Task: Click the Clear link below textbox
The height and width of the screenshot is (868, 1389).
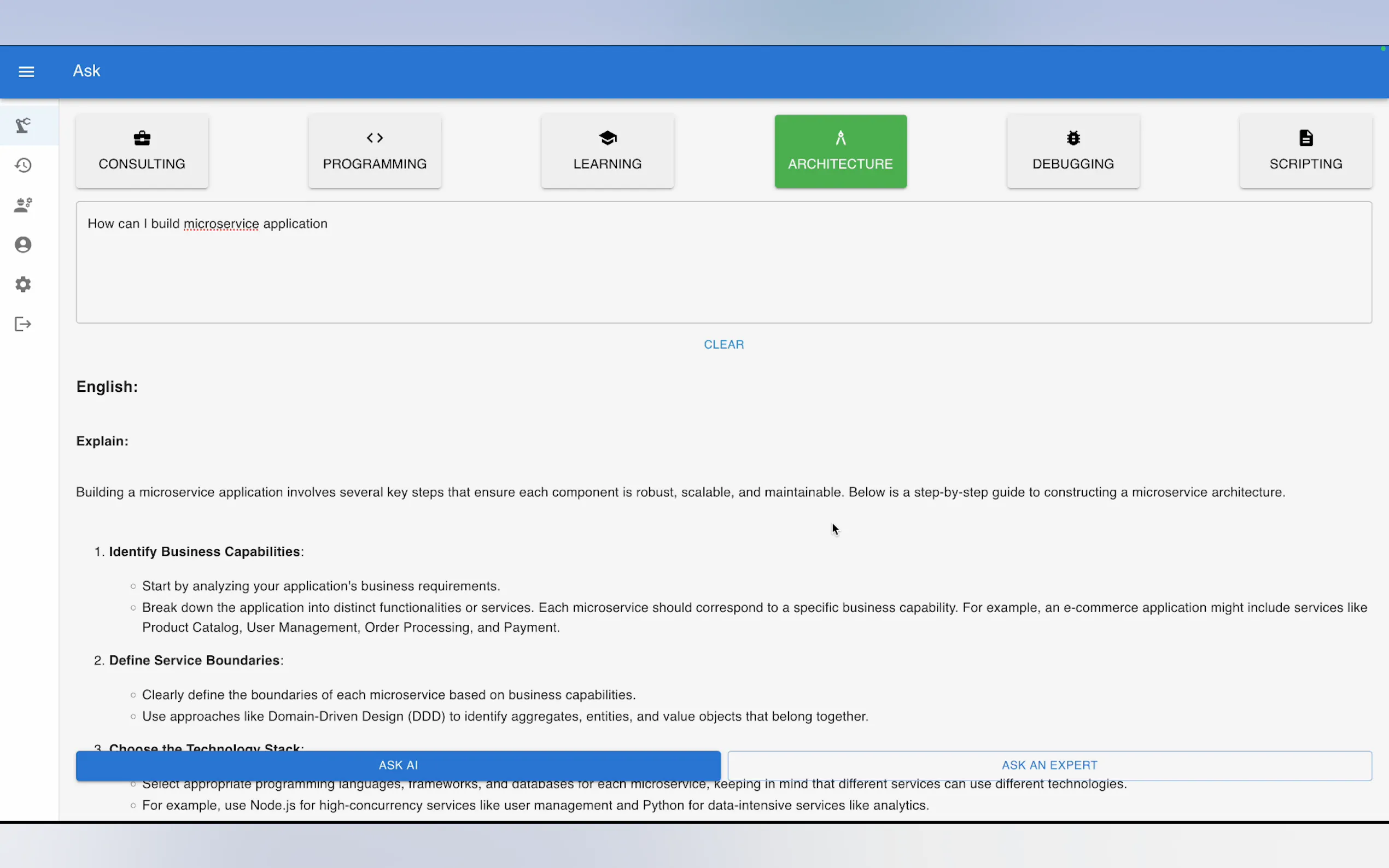Action: point(723,344)
